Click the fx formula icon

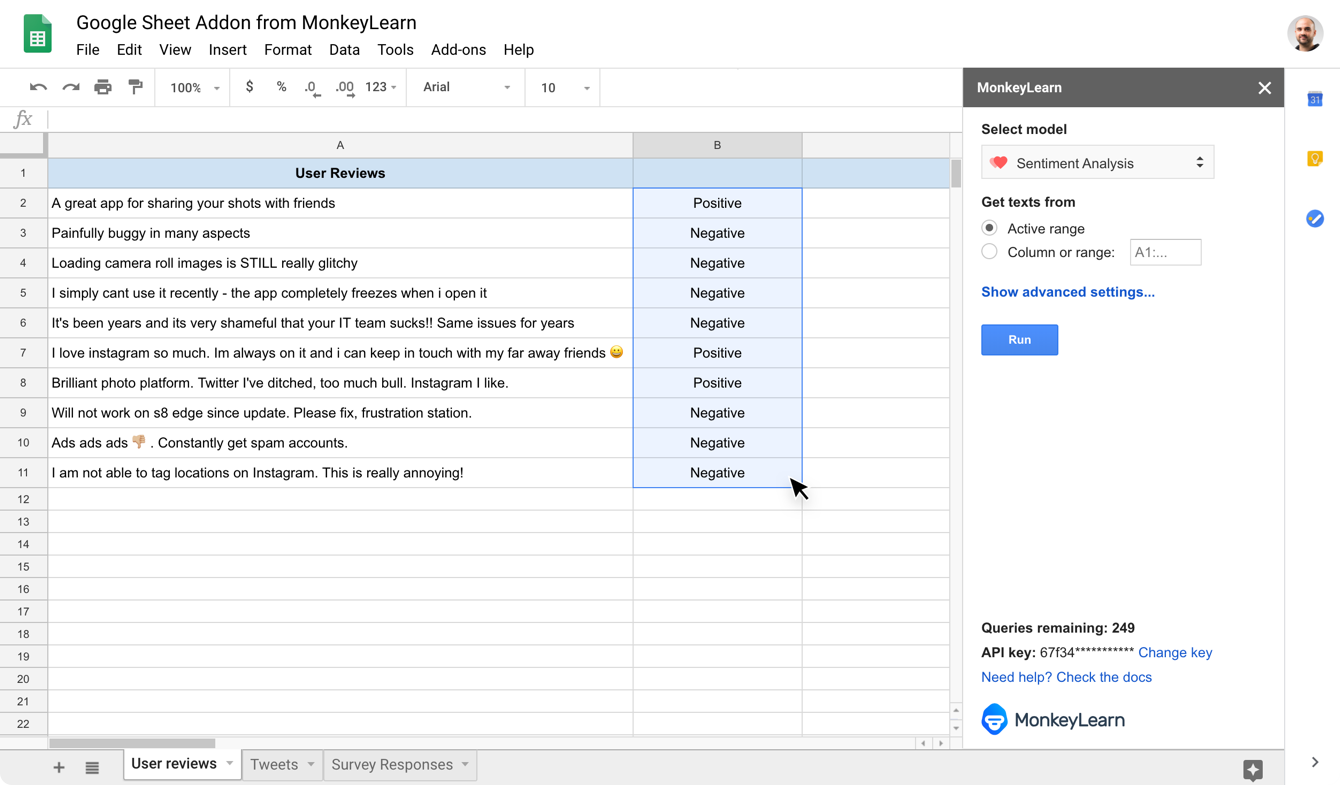[23, 119]
